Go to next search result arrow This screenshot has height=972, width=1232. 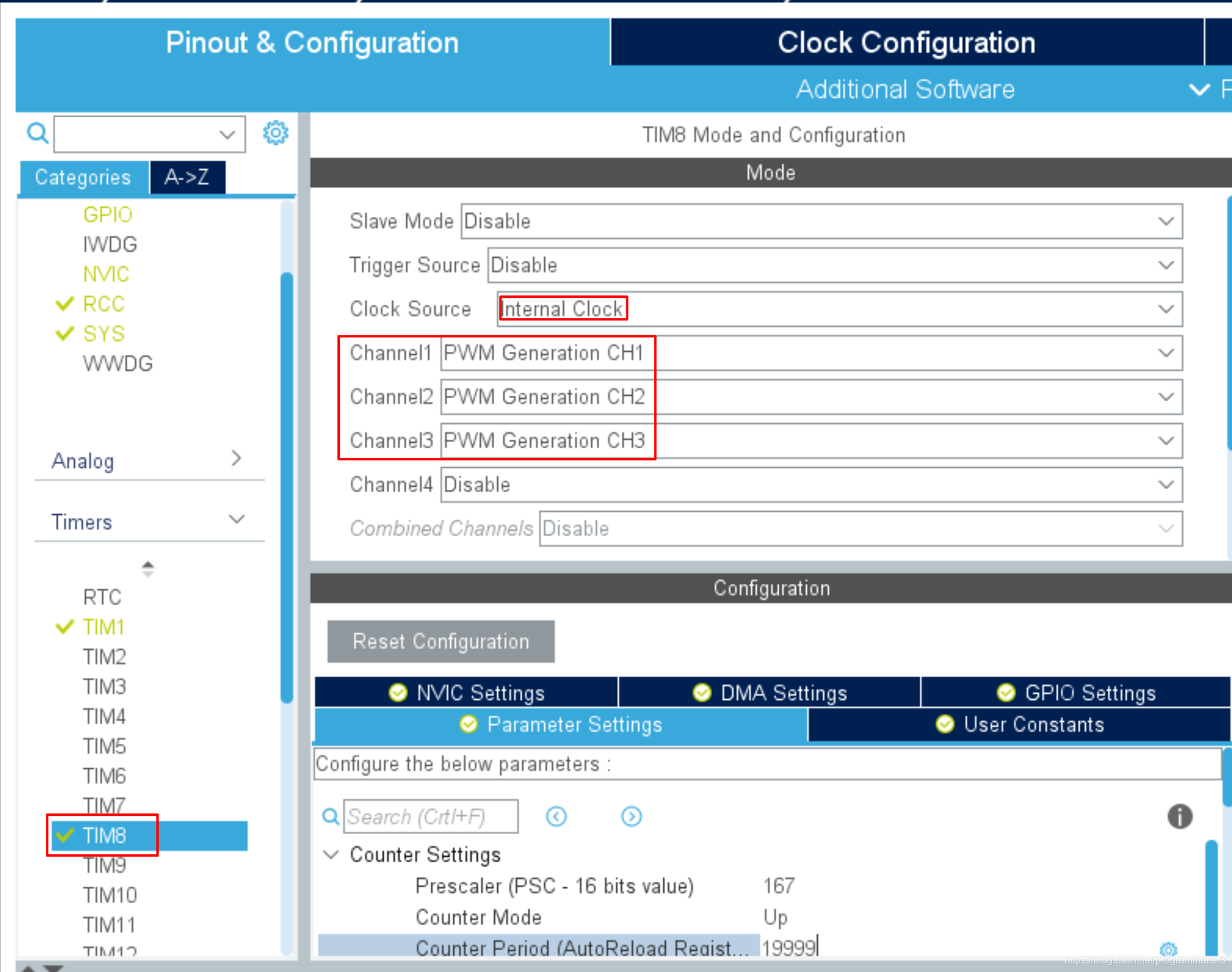click(631, 816)
